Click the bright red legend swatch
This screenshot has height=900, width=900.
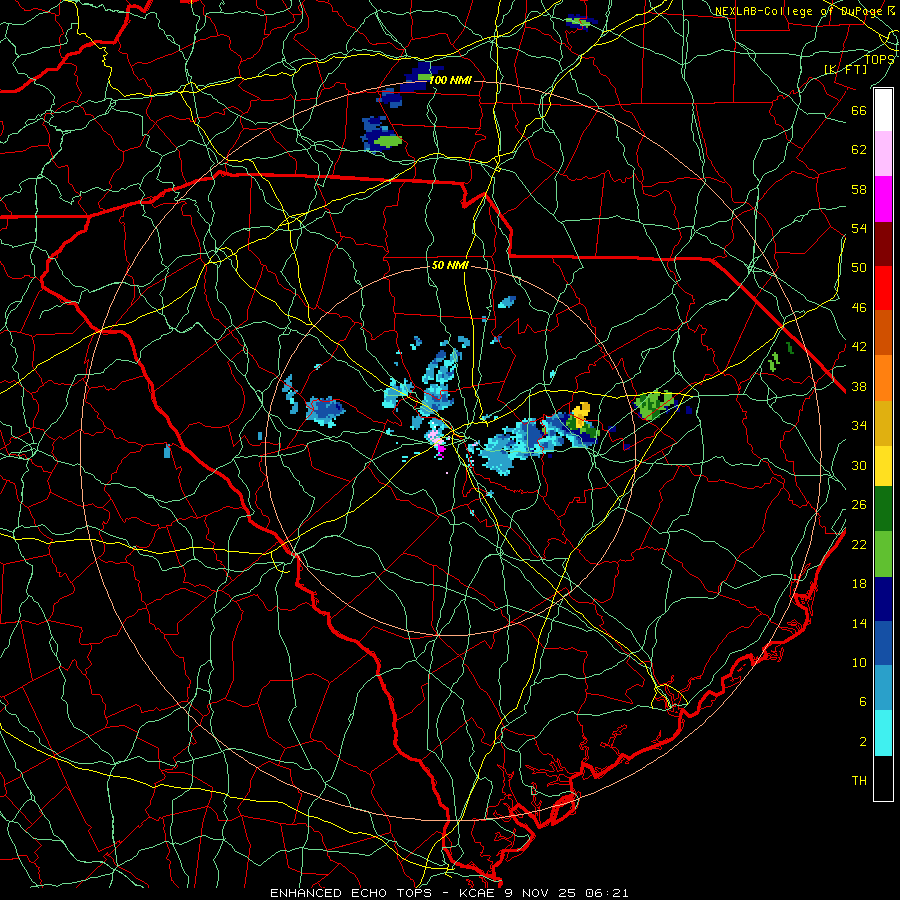(883, 288)
